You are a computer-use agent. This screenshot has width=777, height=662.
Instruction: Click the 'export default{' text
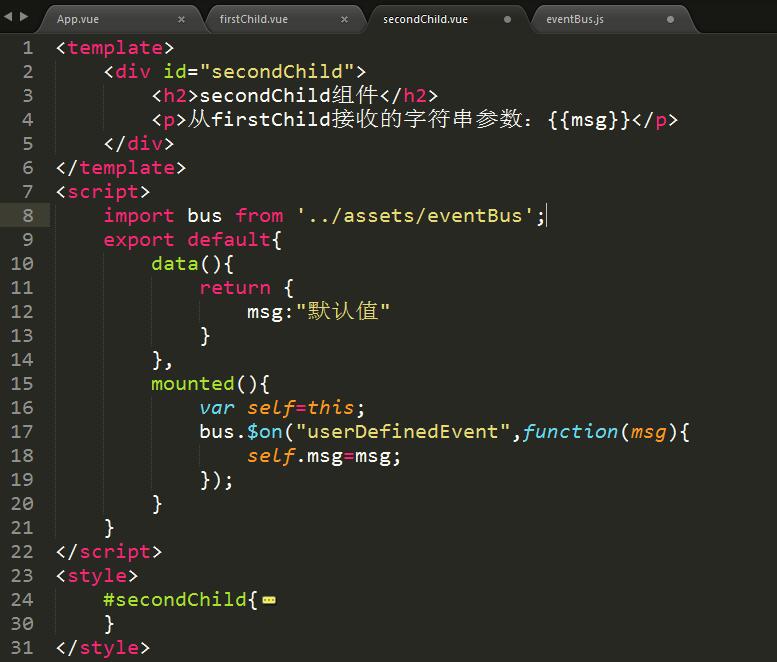click(x=193, y=240)
